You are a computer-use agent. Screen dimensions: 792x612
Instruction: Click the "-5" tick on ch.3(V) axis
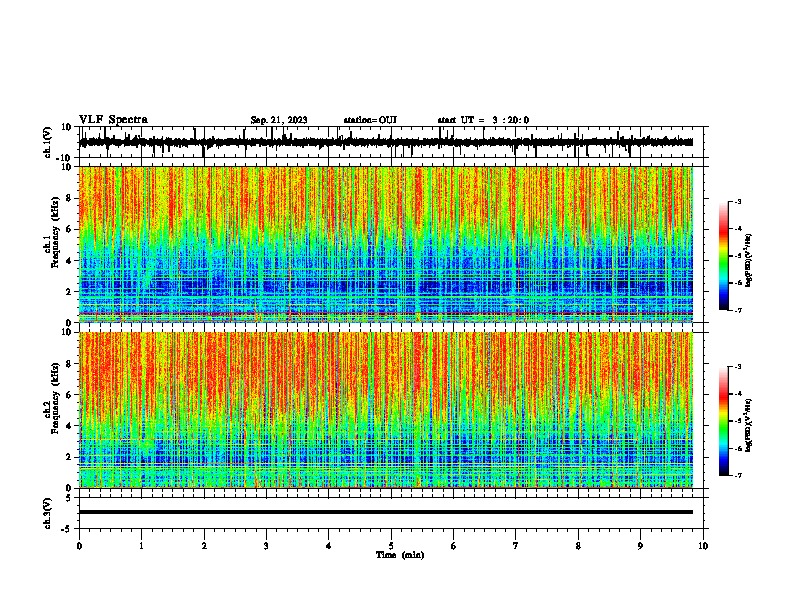pyautogui.click(x=68, y=529)
